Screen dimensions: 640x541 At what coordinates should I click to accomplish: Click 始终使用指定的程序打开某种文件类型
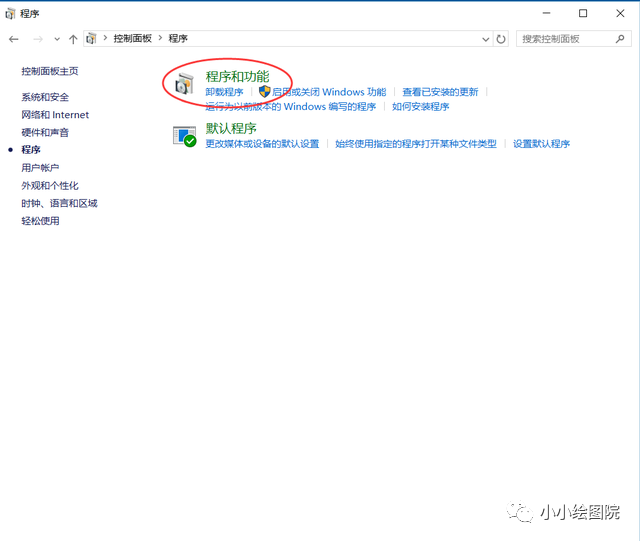coord(416,144)
